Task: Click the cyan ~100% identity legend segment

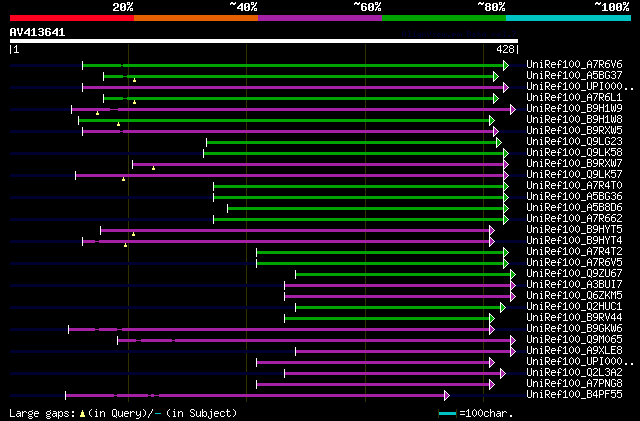Action: point(569,18)
